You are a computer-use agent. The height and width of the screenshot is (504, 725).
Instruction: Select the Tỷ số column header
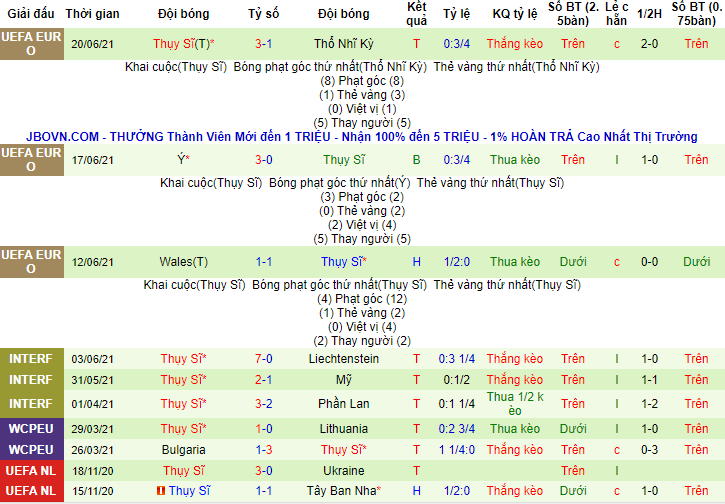(x=264, y=14)
